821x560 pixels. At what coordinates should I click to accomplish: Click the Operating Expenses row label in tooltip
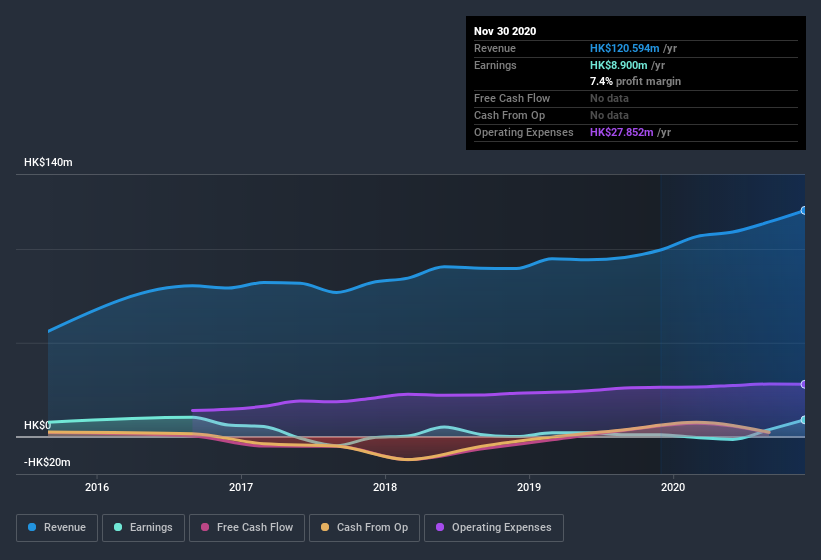coord(524,132)
